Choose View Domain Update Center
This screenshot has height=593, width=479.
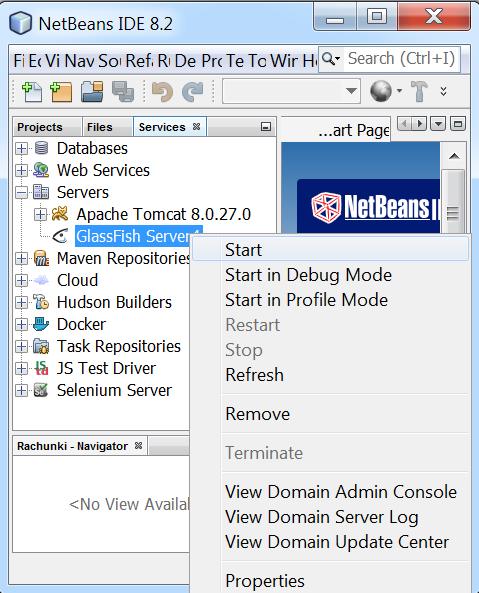click(x=331, y=542)
